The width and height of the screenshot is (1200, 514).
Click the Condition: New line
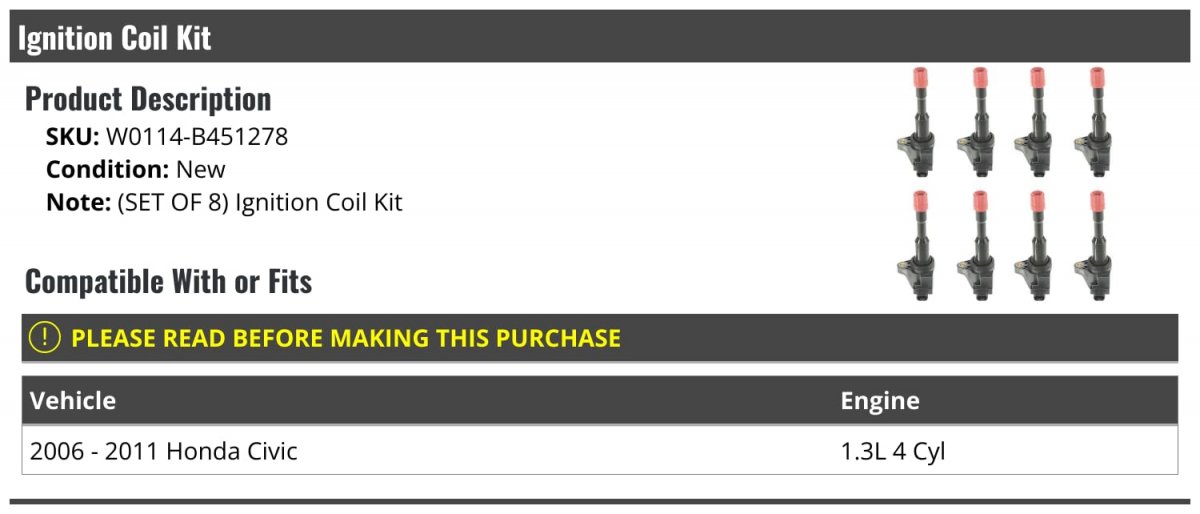[x=136, y=169]
